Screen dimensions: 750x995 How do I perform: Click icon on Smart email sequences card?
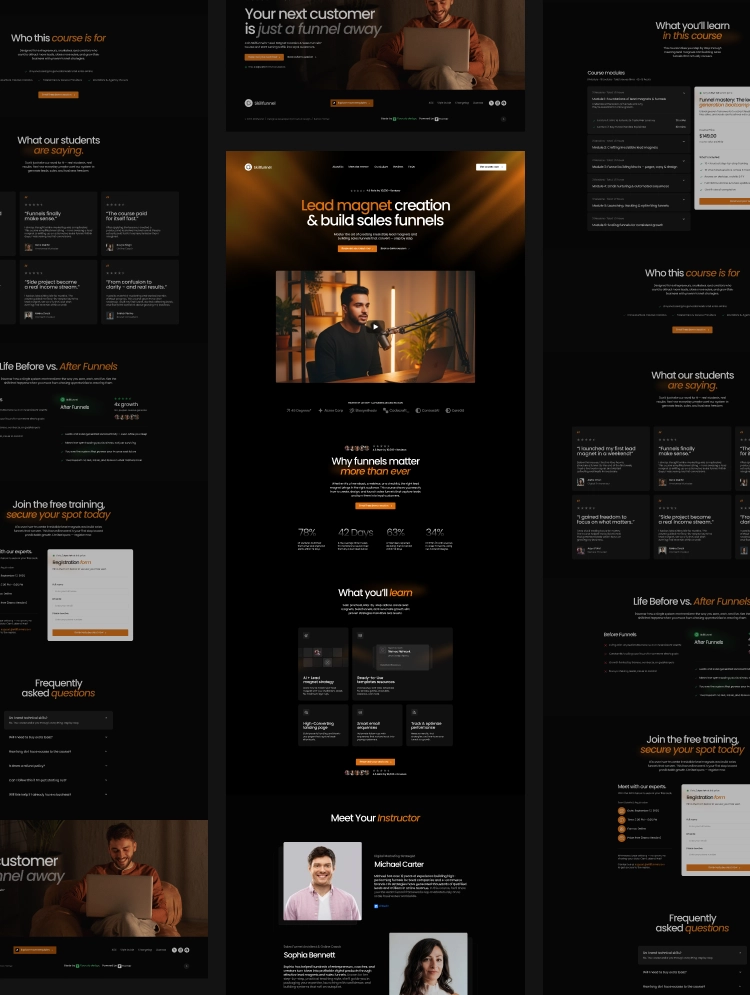pyautogui.click(x=360, y=712)
